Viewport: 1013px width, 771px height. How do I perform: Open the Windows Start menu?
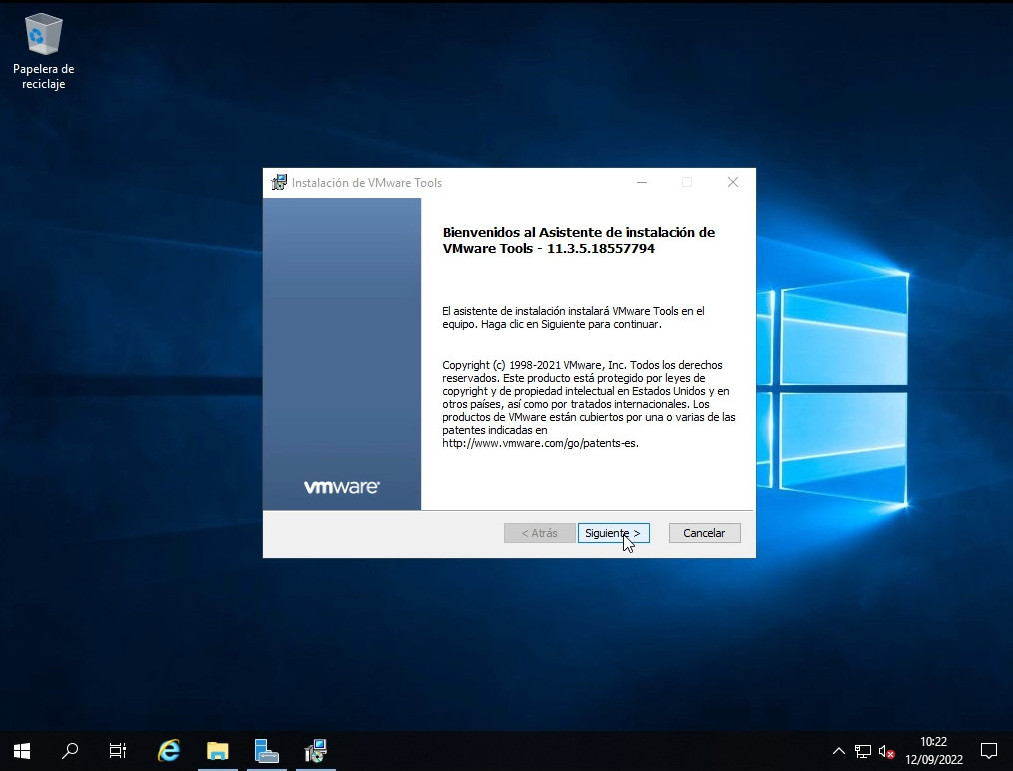click(x=21, y=750)
